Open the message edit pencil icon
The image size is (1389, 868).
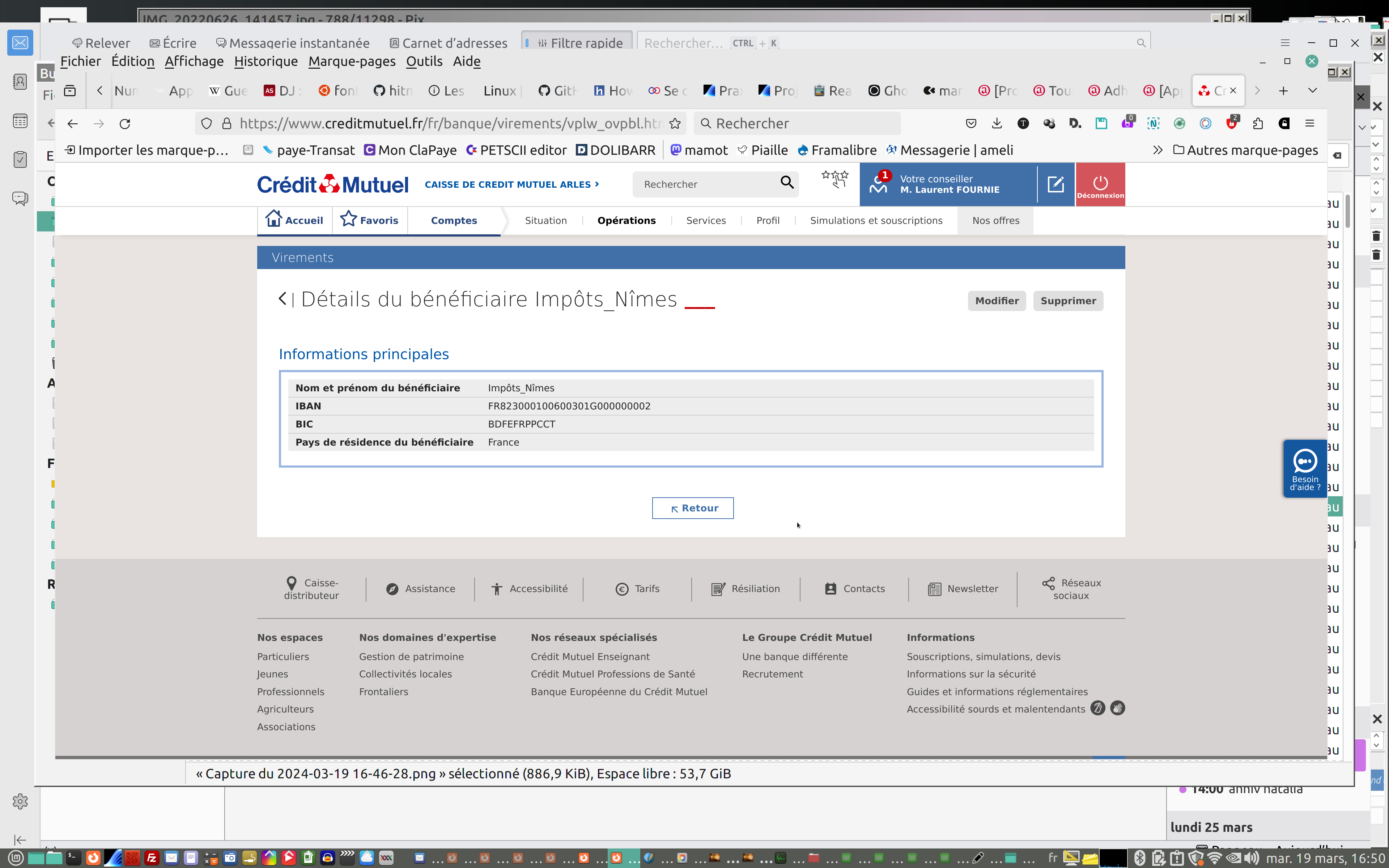point(1055,184)
